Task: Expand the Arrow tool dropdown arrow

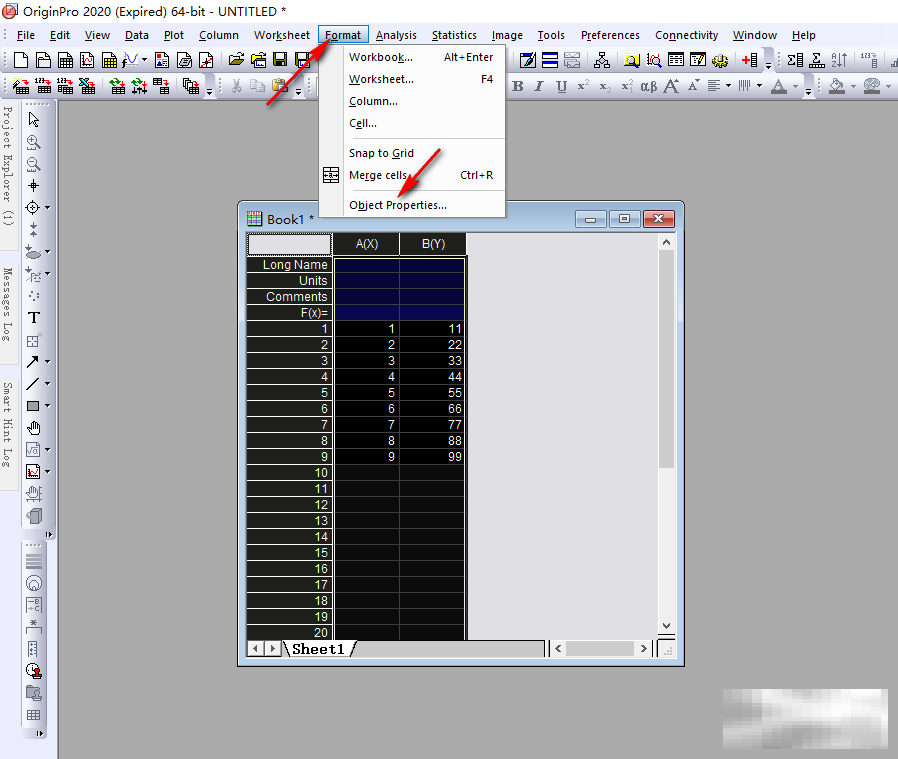Action: [x=48, y=361]
